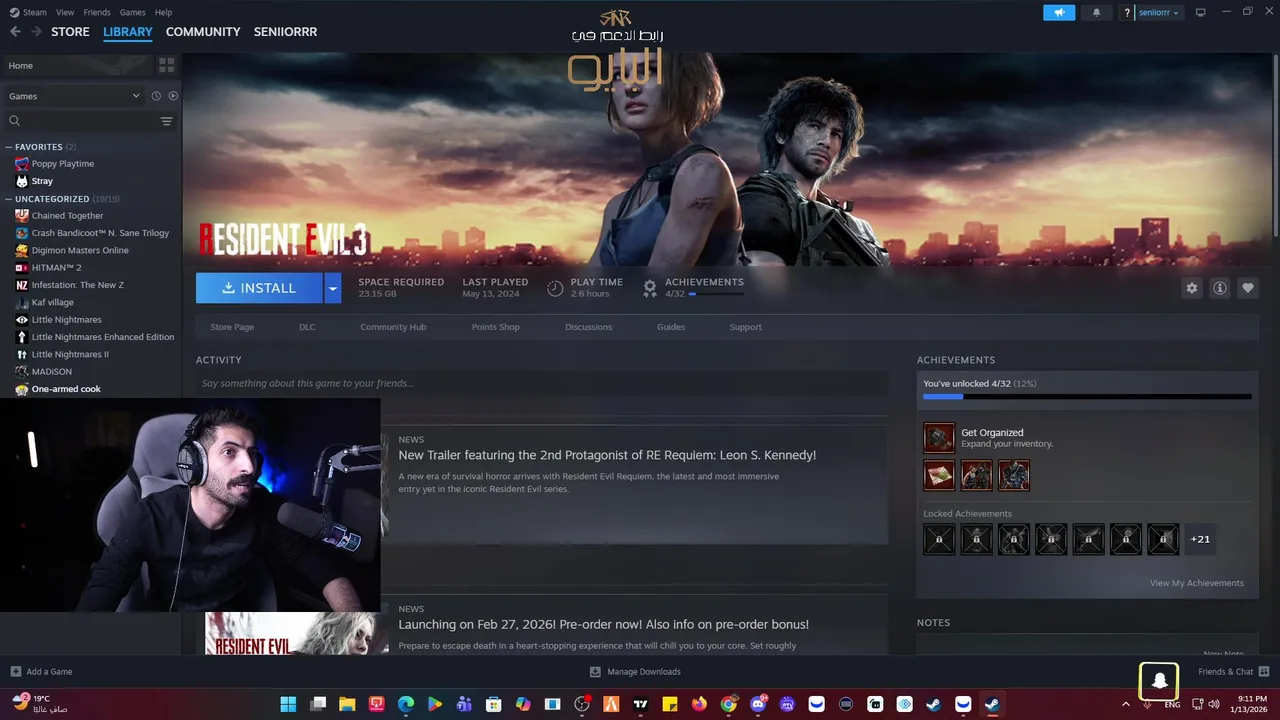The image size is (1280, 720).
Task: Select Little Nightmares II entry
Action: [x=70, y=354]
